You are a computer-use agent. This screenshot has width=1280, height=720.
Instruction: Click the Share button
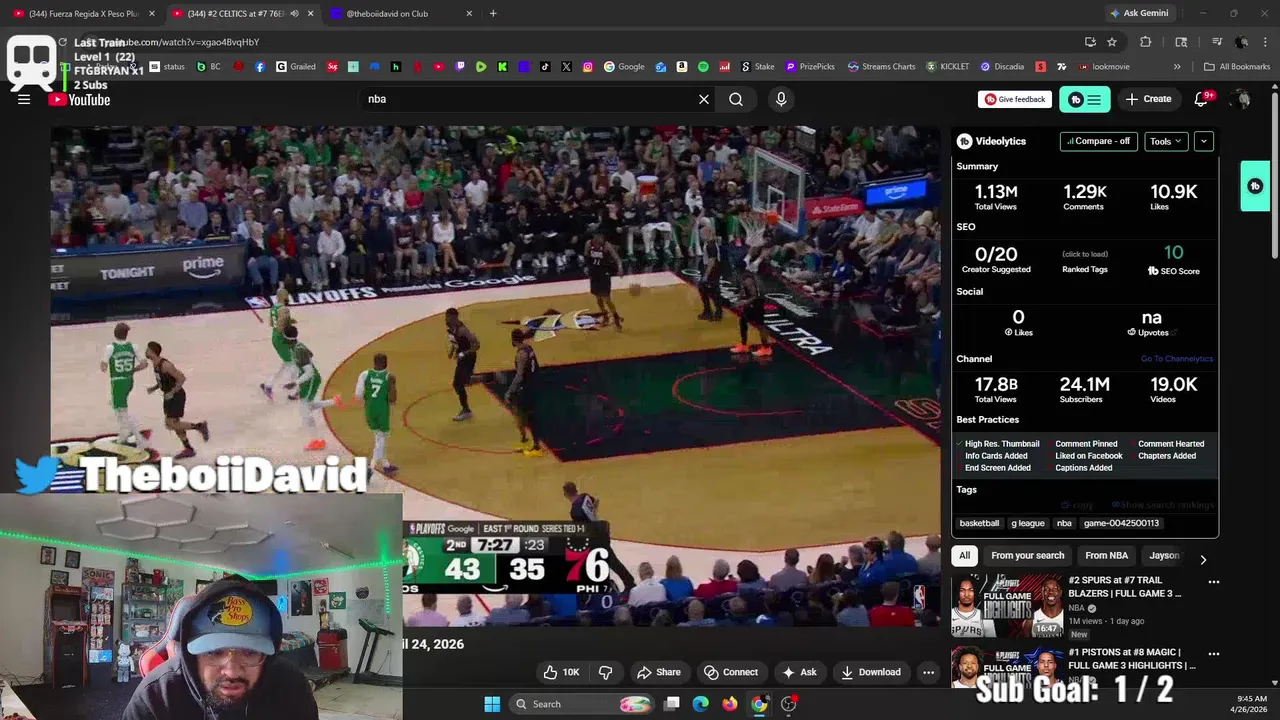coord(658,672)
